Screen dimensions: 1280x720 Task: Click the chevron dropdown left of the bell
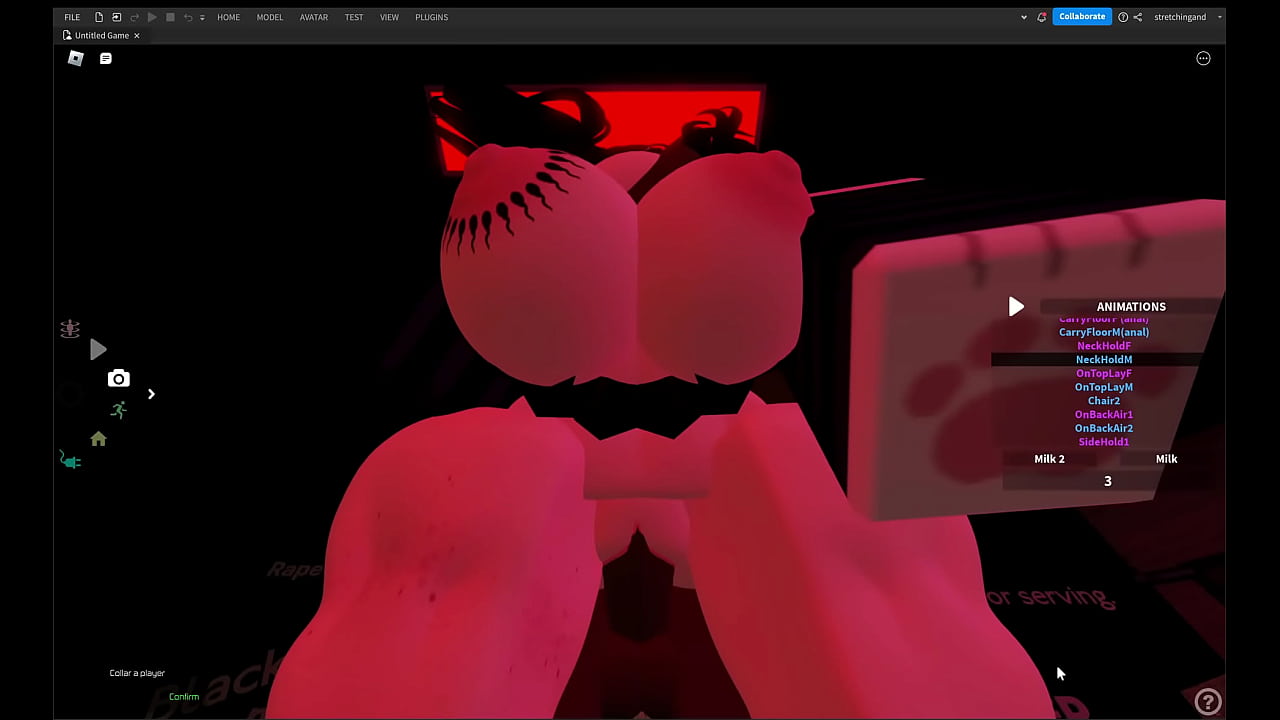[x=1023, y=16]
